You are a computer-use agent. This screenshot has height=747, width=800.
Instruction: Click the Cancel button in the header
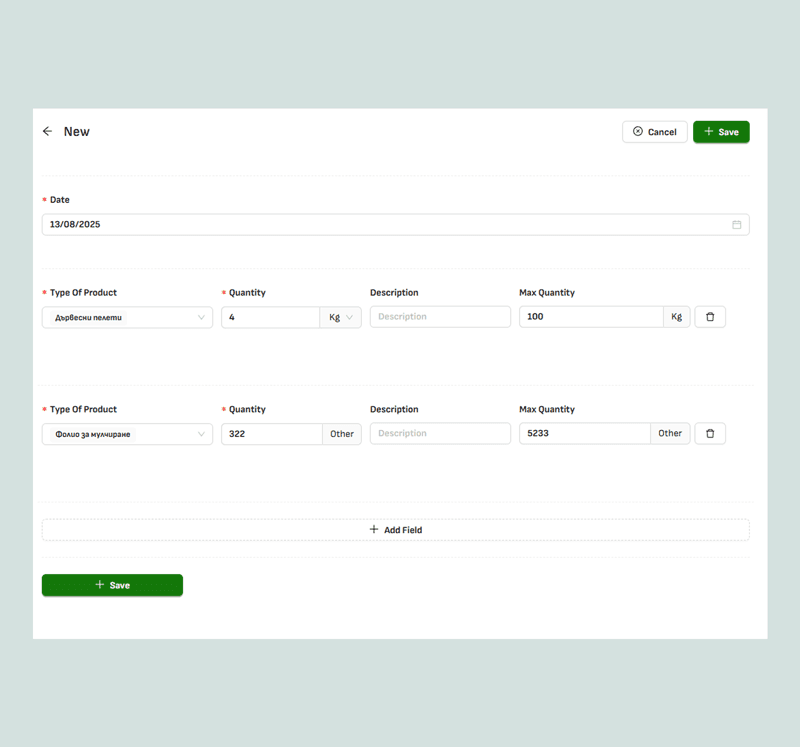pos(654,132)
